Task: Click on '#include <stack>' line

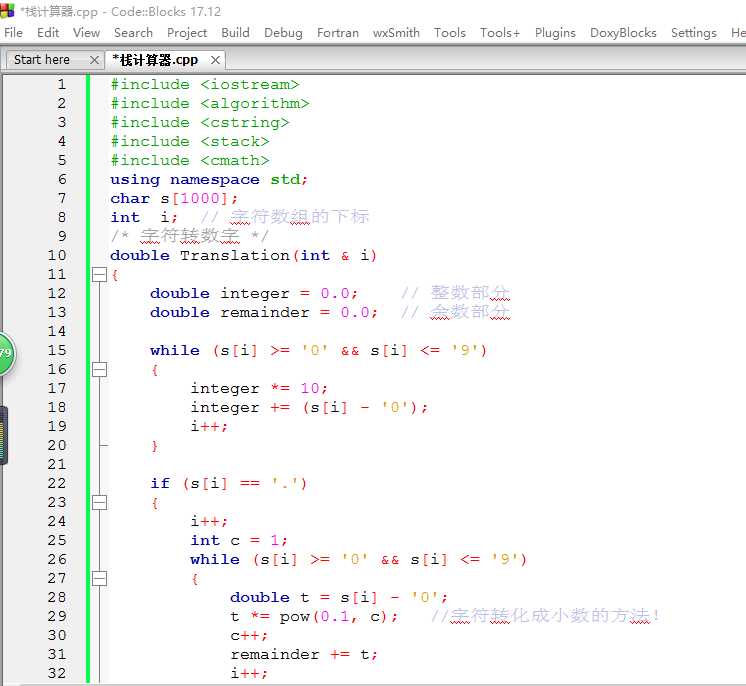Action: point(190,142)
